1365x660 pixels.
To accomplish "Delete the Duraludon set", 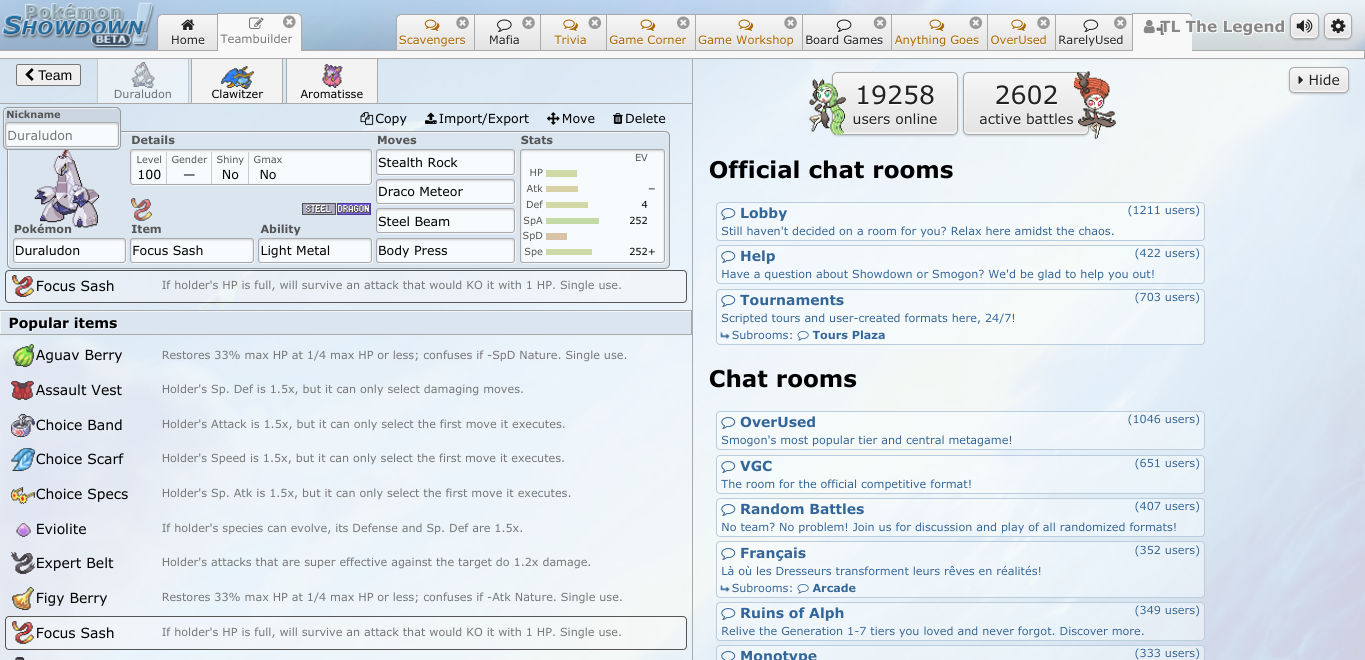I will point(639,118).
